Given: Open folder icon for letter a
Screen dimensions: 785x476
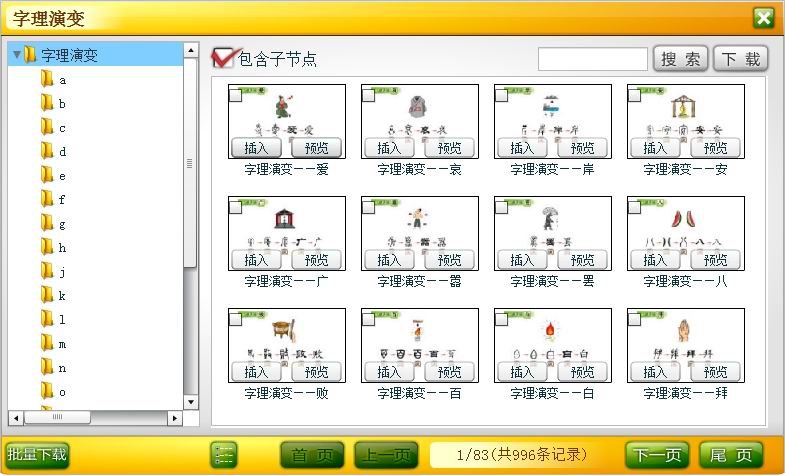Looking at the screenshot, I should (x=47, y=79).
